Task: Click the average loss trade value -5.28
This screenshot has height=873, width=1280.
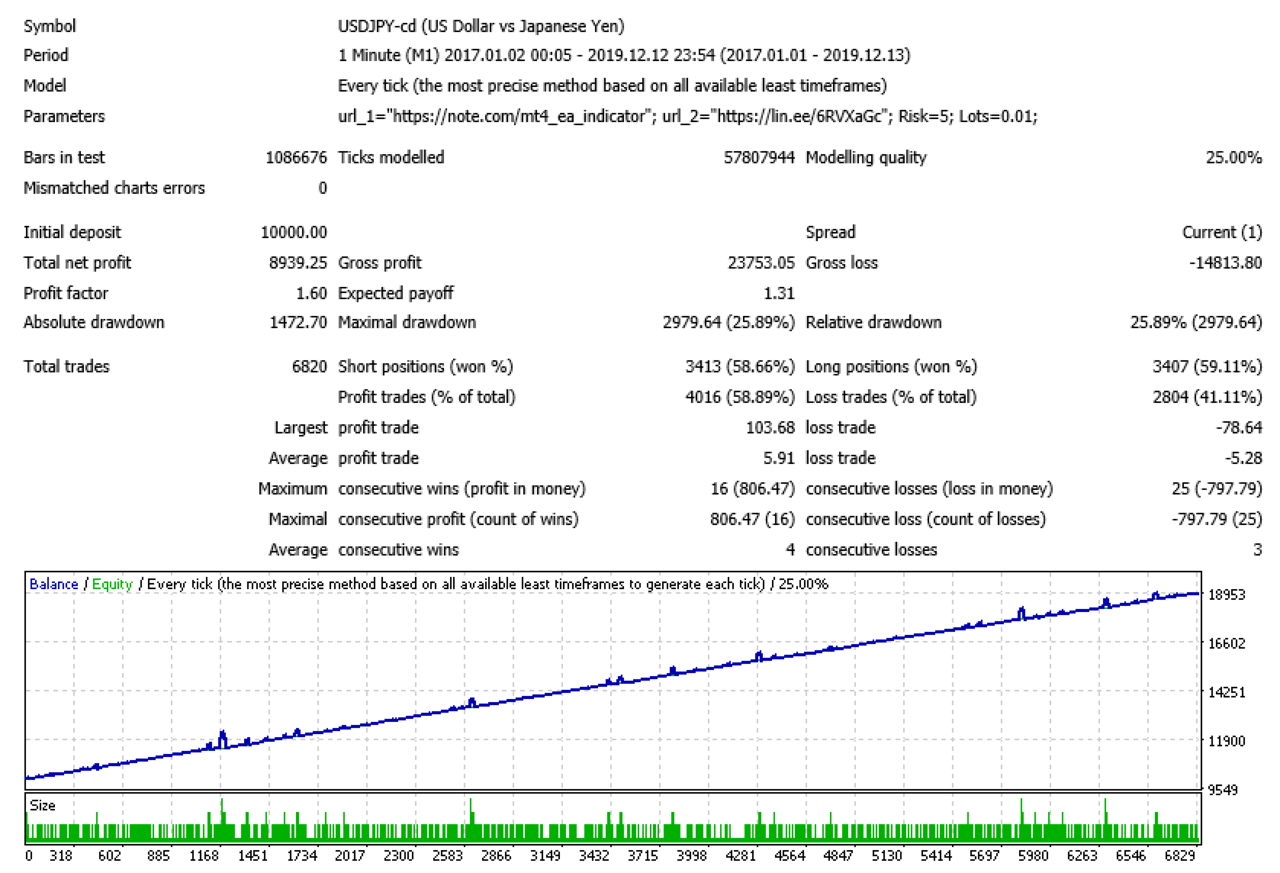Action: pos(1244,458)
